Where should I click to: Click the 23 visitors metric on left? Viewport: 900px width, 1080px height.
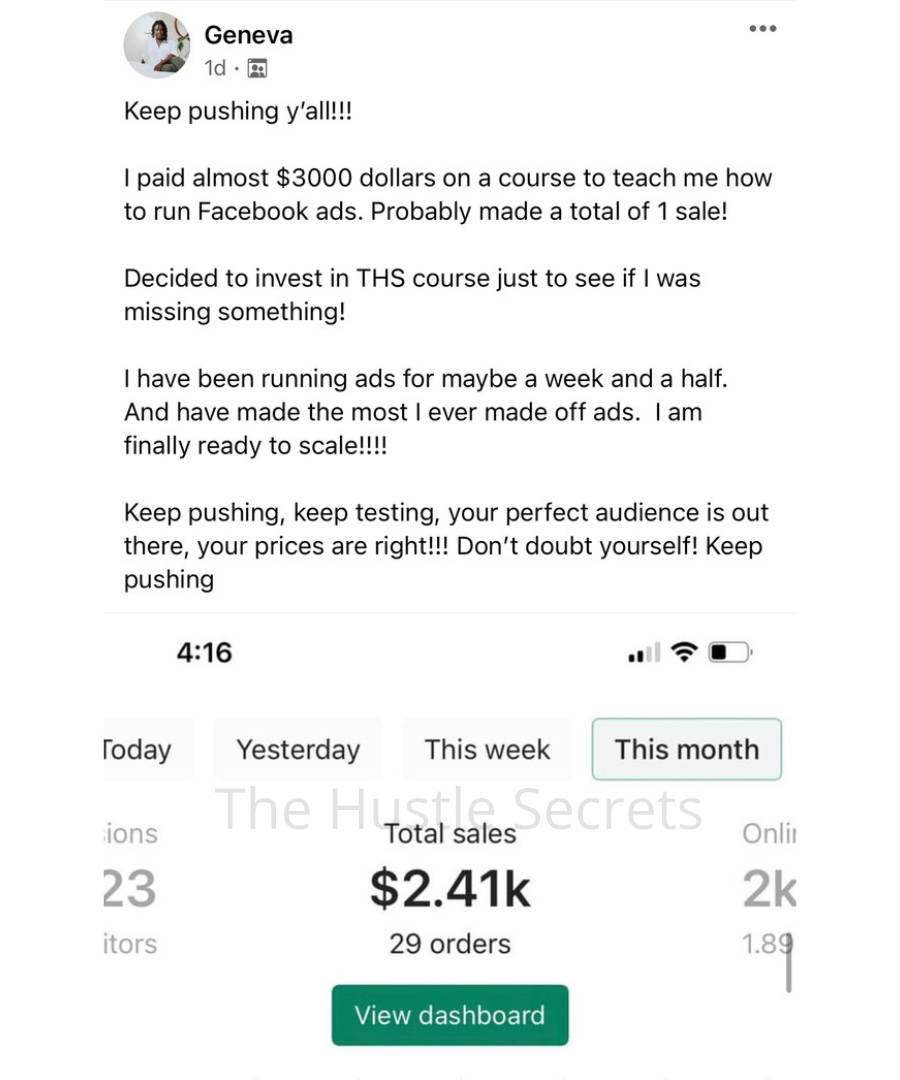pyautogui.click(x=129, y=889)
